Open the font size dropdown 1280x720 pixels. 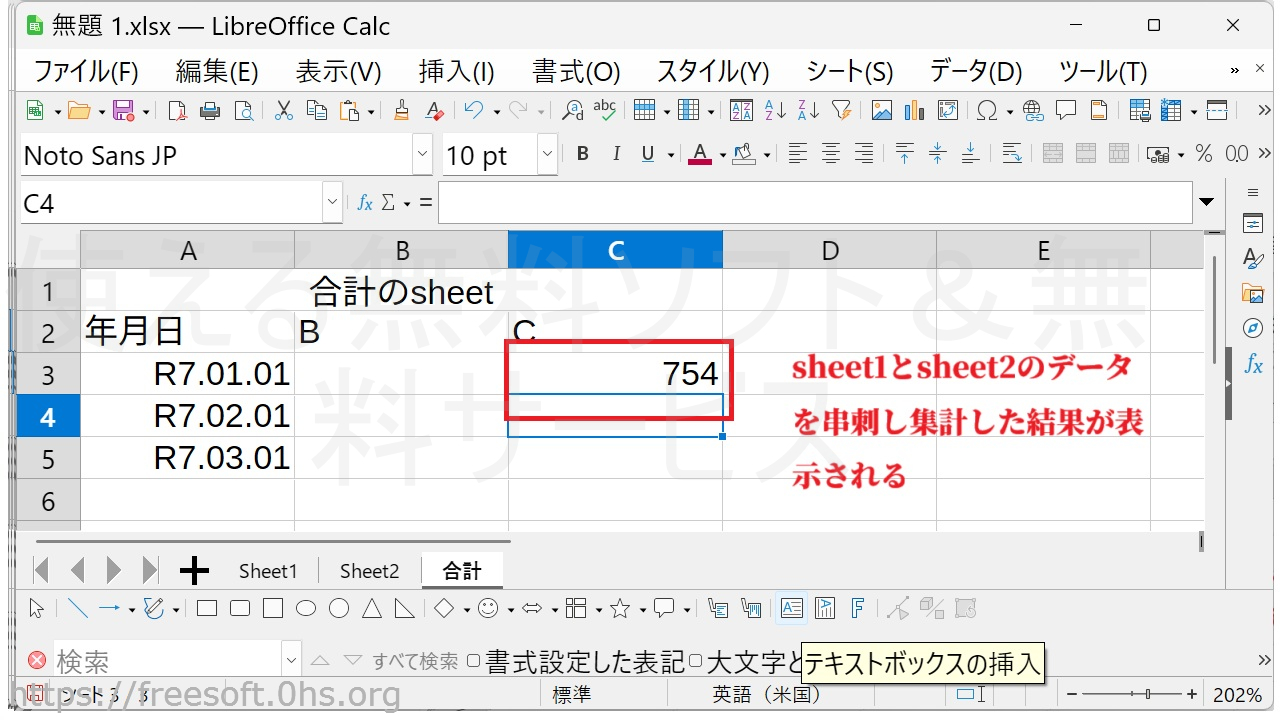point(547,155)
